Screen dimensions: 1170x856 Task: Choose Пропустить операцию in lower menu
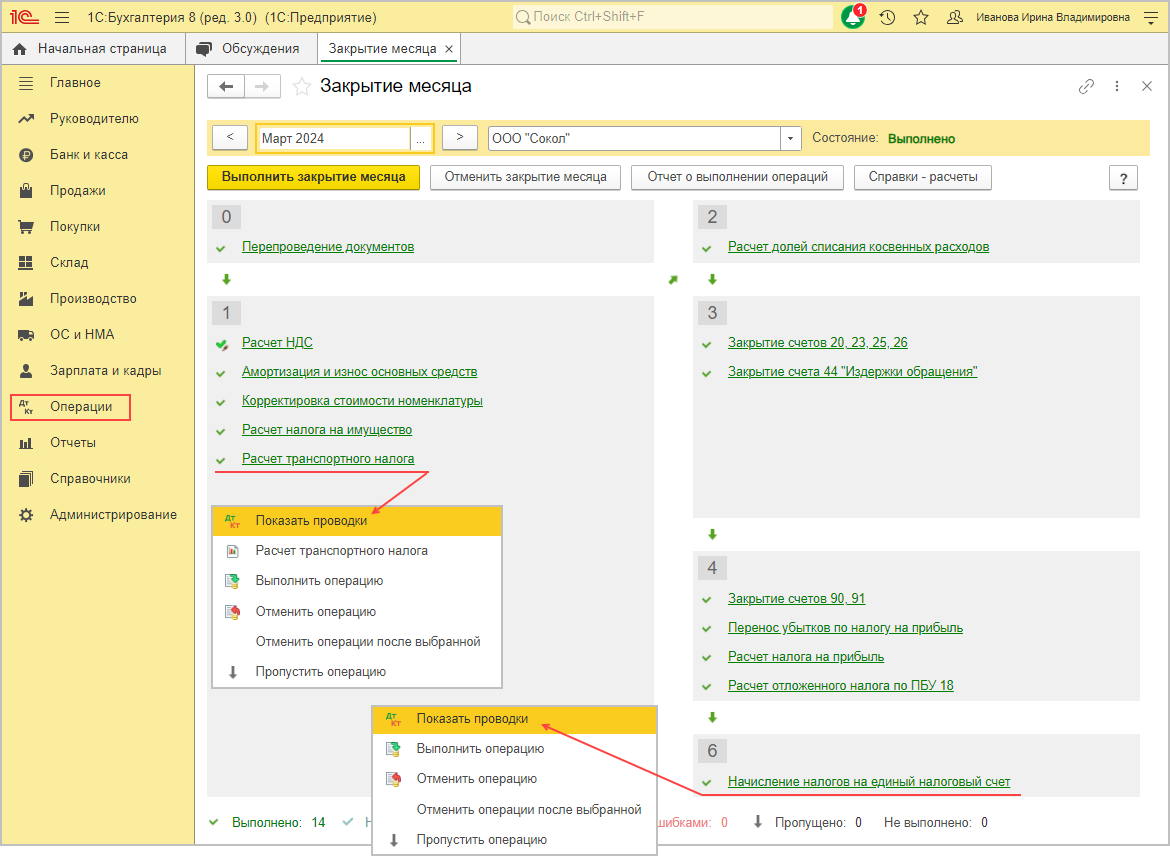pyautogui.click(x=514, y=840)
